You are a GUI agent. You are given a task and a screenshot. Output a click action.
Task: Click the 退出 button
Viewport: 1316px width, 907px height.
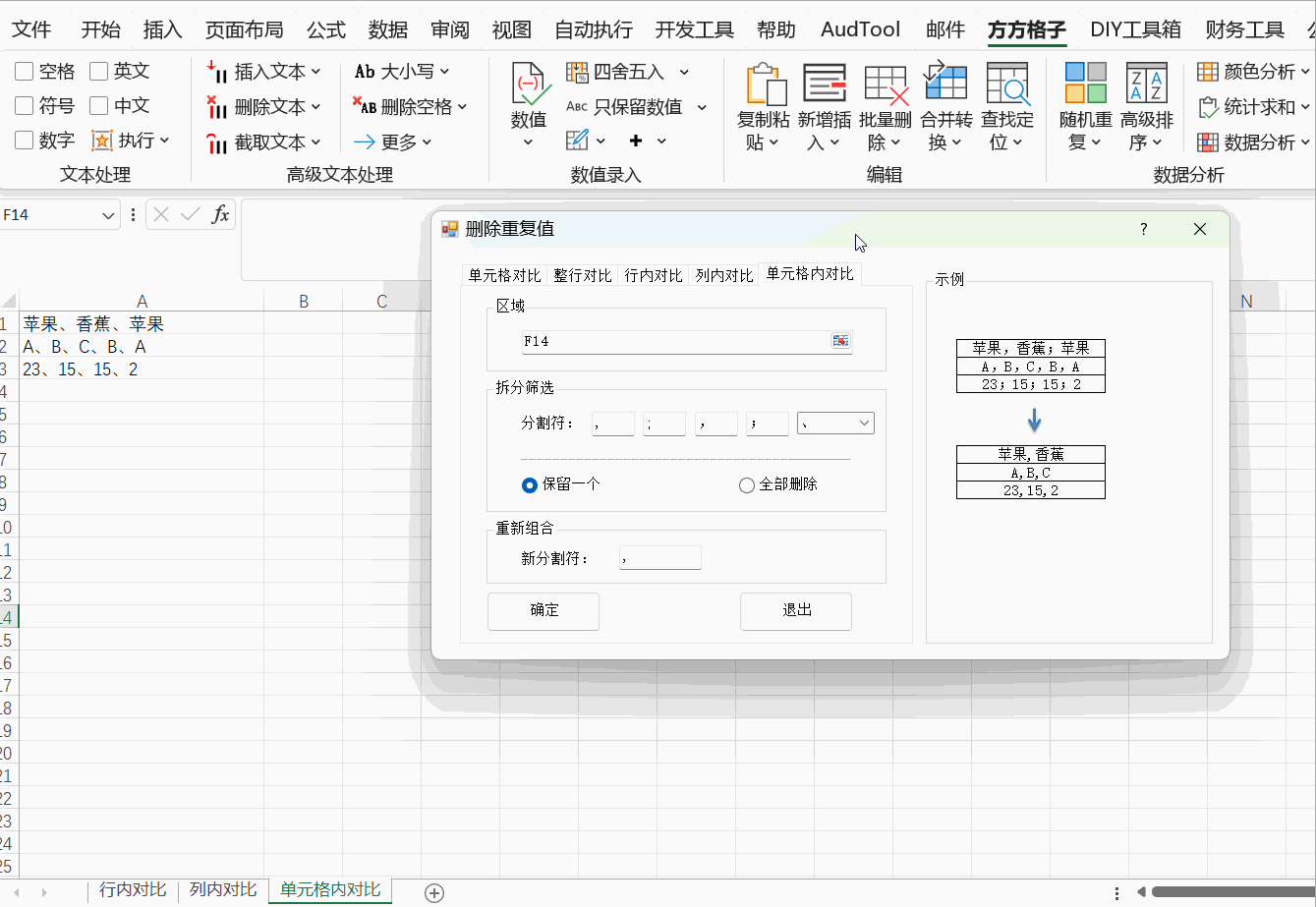point(795,611)
